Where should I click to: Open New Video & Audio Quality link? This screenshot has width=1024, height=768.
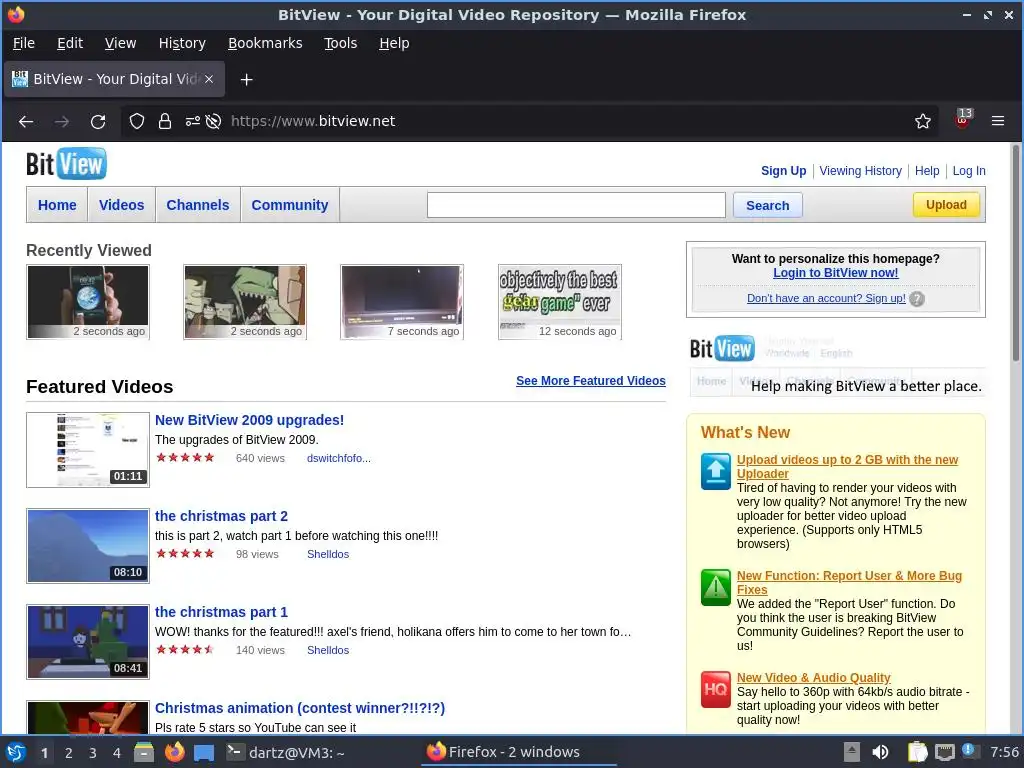tap(814, 678)
